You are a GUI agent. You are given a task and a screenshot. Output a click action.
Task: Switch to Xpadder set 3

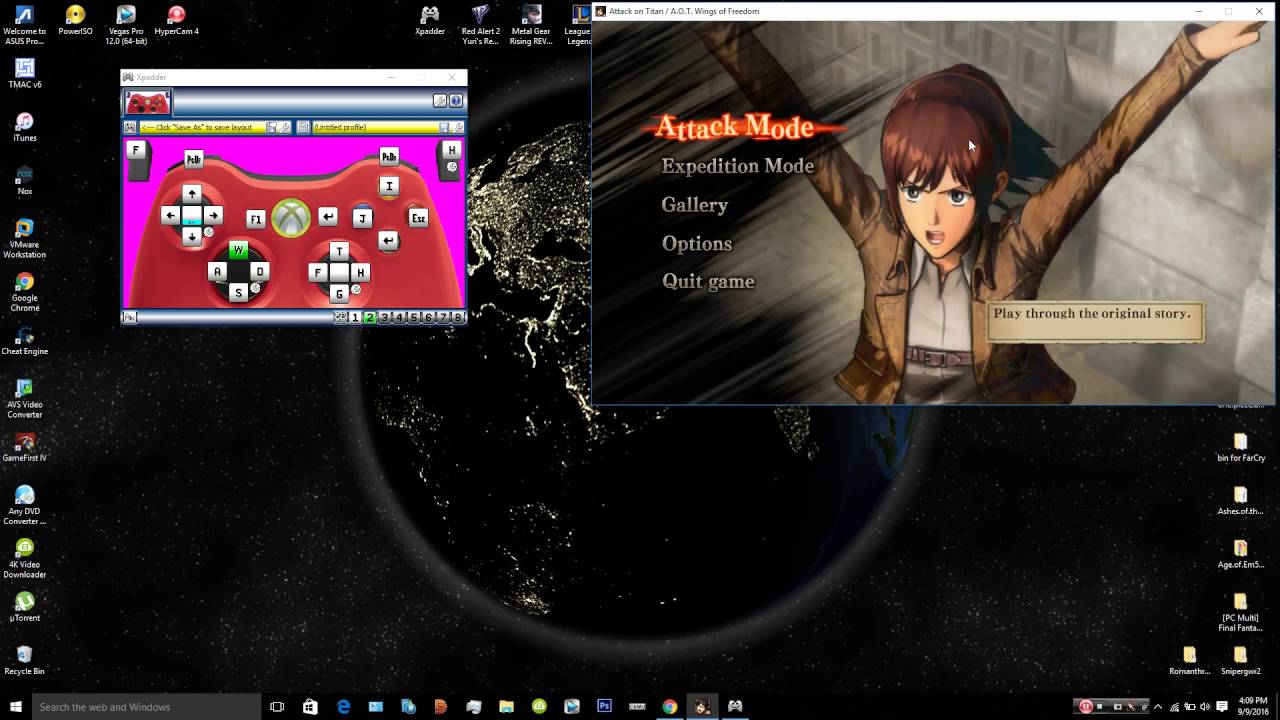click(x=384, y=317)
